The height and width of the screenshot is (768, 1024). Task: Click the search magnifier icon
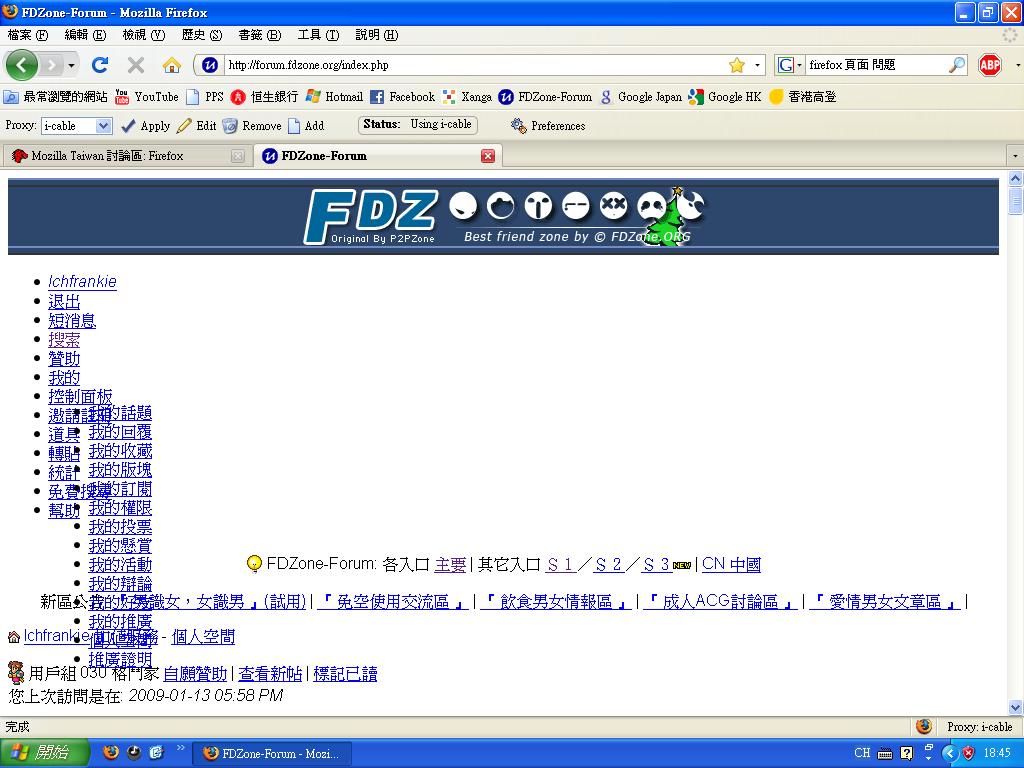(957, 65)
